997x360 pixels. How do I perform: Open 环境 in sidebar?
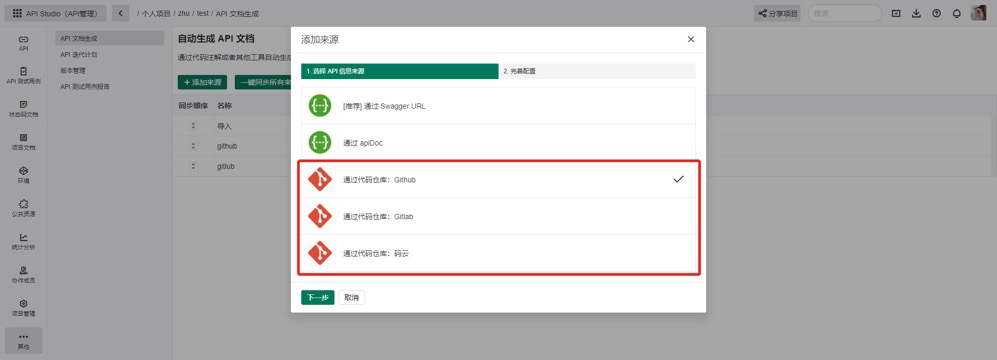24,175
